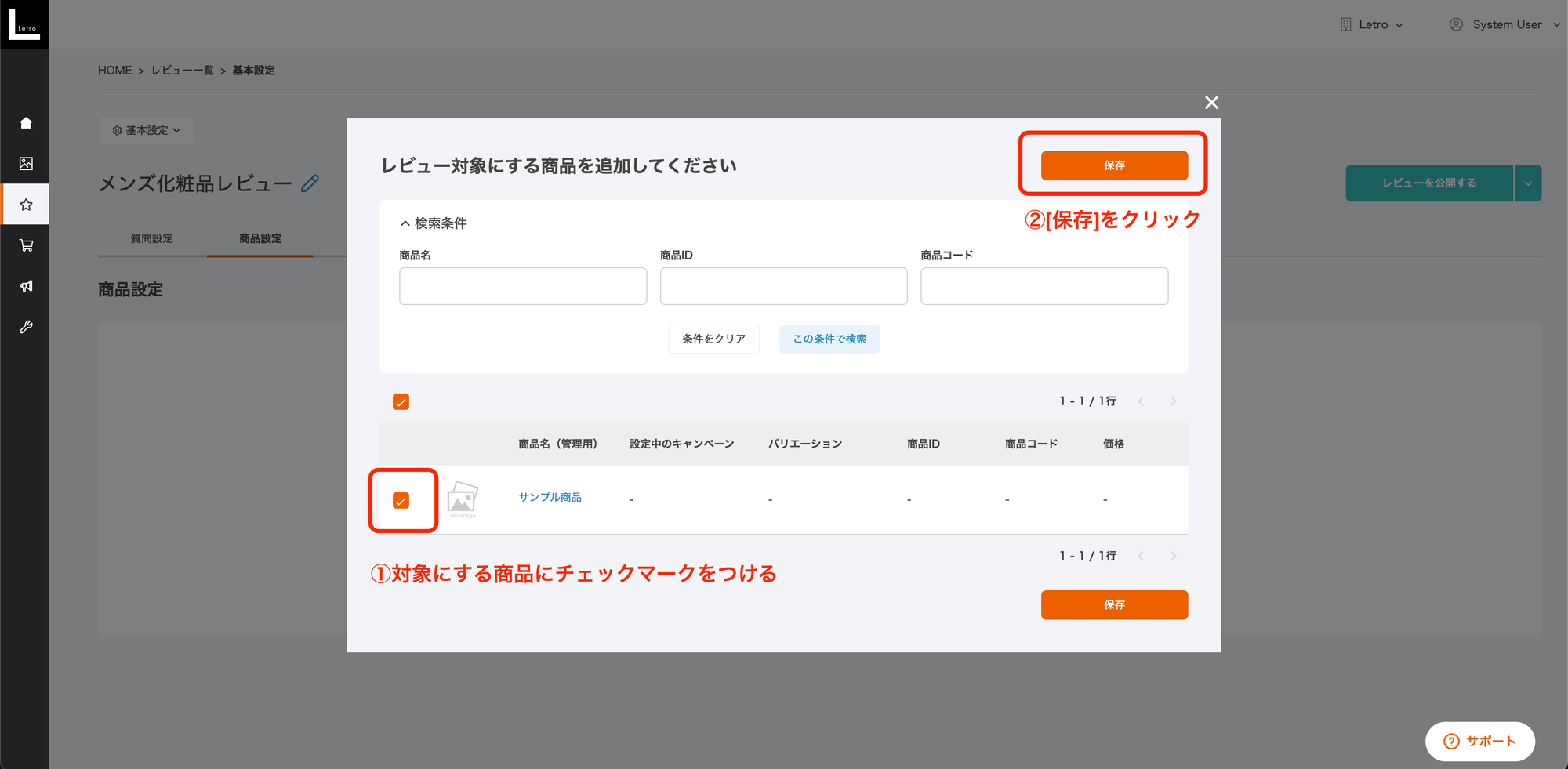The image size is (1568, 769).
Task: Select the 商品設定 tab
Action: coord(260,238)
